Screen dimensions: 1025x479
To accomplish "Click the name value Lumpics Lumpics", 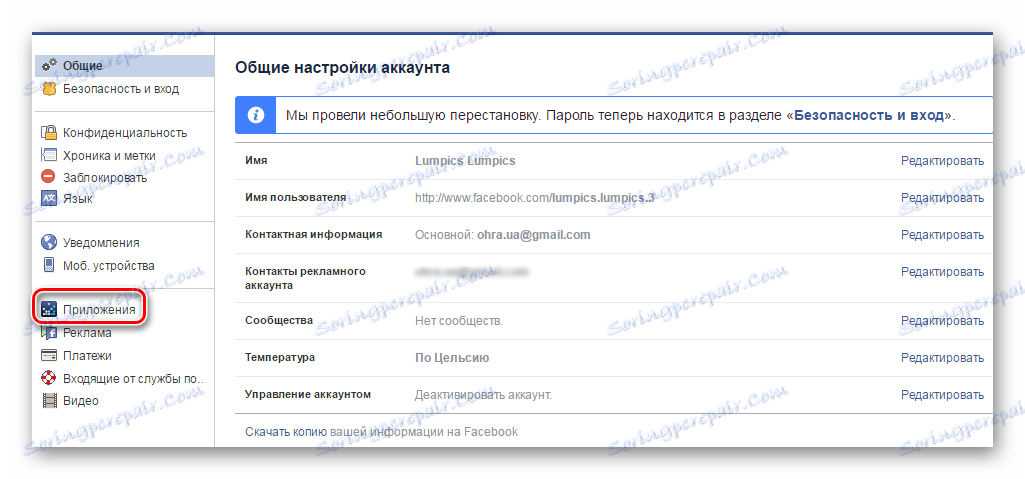I will click(465, 161).
